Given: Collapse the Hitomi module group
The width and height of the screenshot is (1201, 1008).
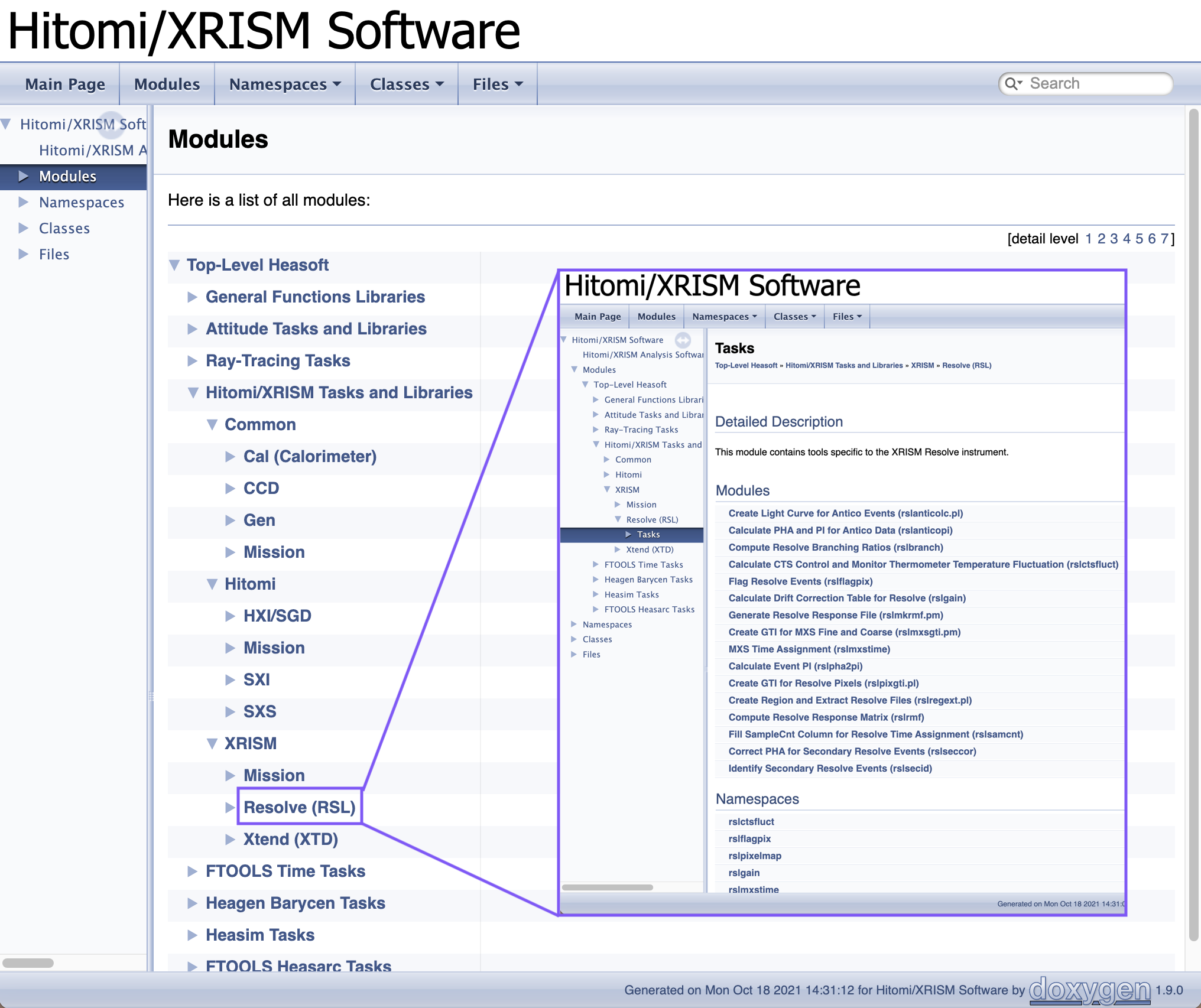Looking at the screenshot, I should tap(212, 584).
